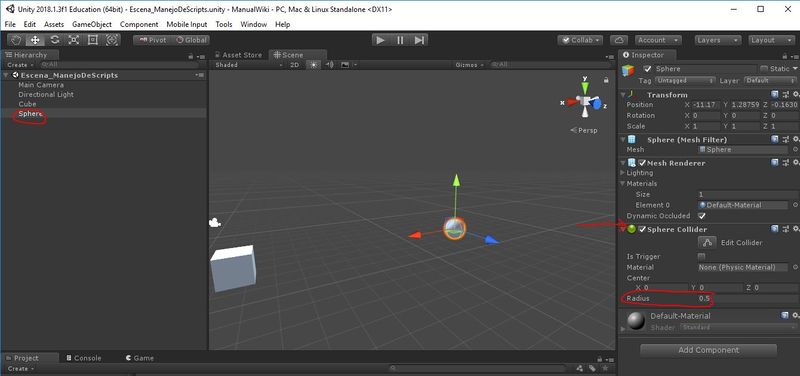Open the Hierarchy Create dropdown
The height and width of the screenshot is (376, 800).
20,65
